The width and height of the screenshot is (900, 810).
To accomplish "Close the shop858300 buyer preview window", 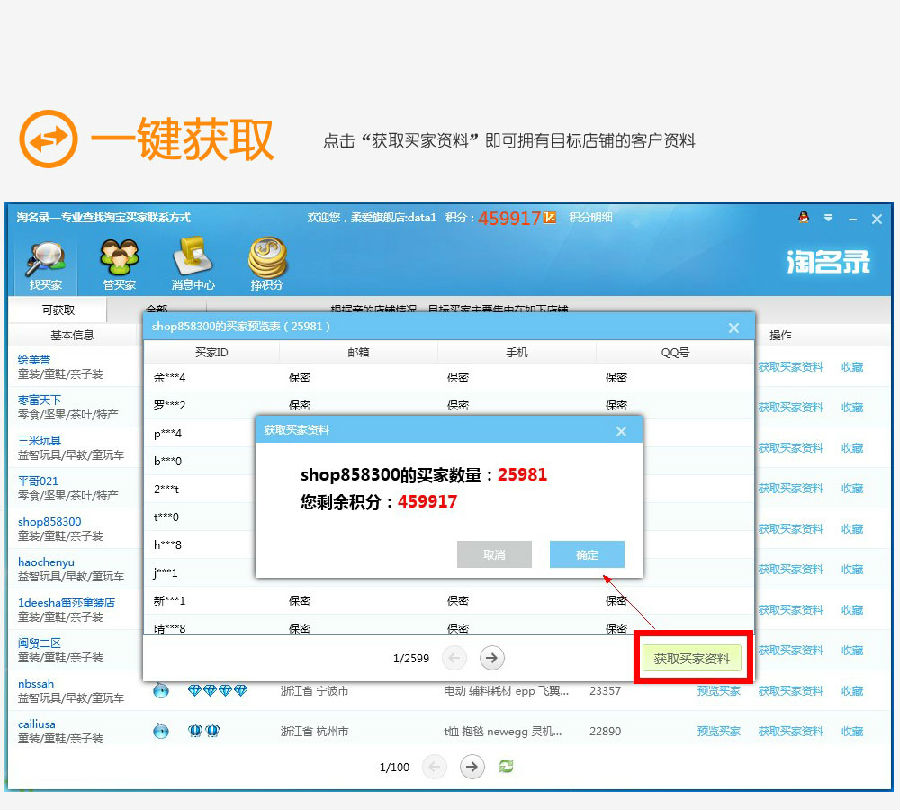I will click(734, 327).
